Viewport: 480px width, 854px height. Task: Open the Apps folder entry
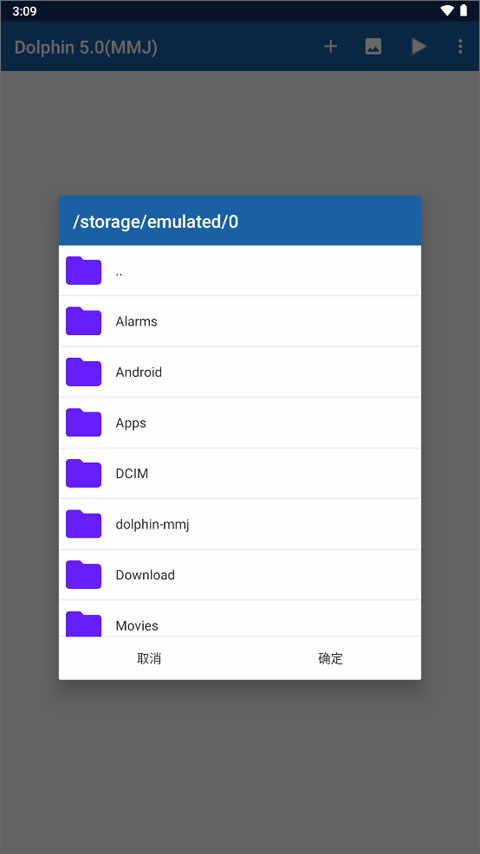(x=240, y=423)
